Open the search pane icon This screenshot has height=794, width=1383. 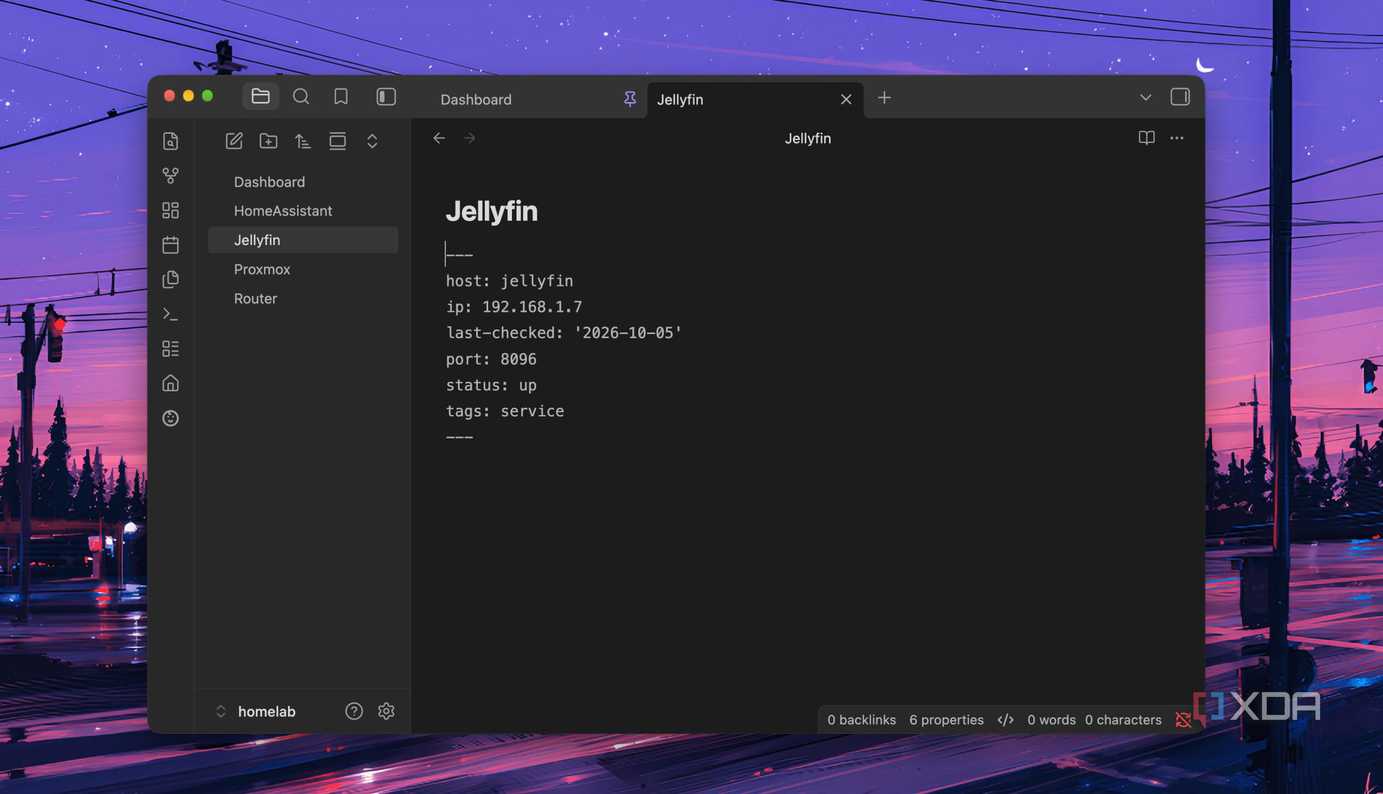tap(301, 97)
